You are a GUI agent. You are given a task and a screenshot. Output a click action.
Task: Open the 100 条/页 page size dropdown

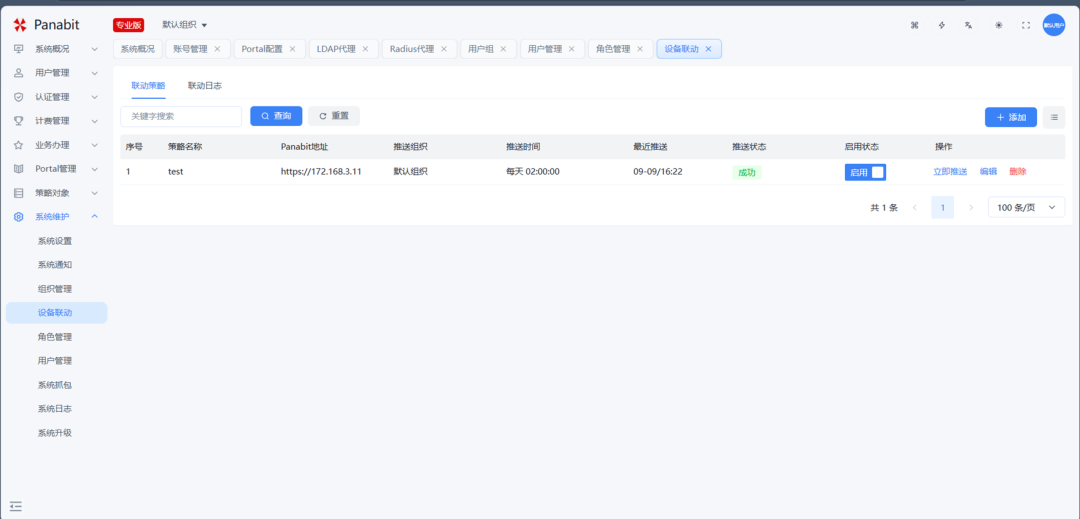1026,207
